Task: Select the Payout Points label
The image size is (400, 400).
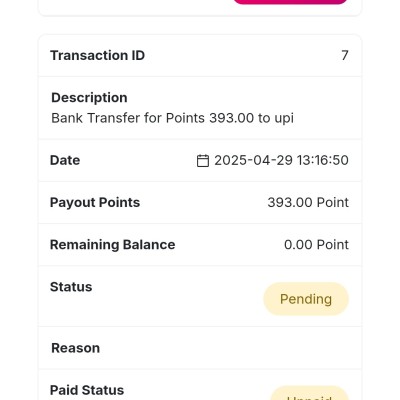Action: (95, 202)
